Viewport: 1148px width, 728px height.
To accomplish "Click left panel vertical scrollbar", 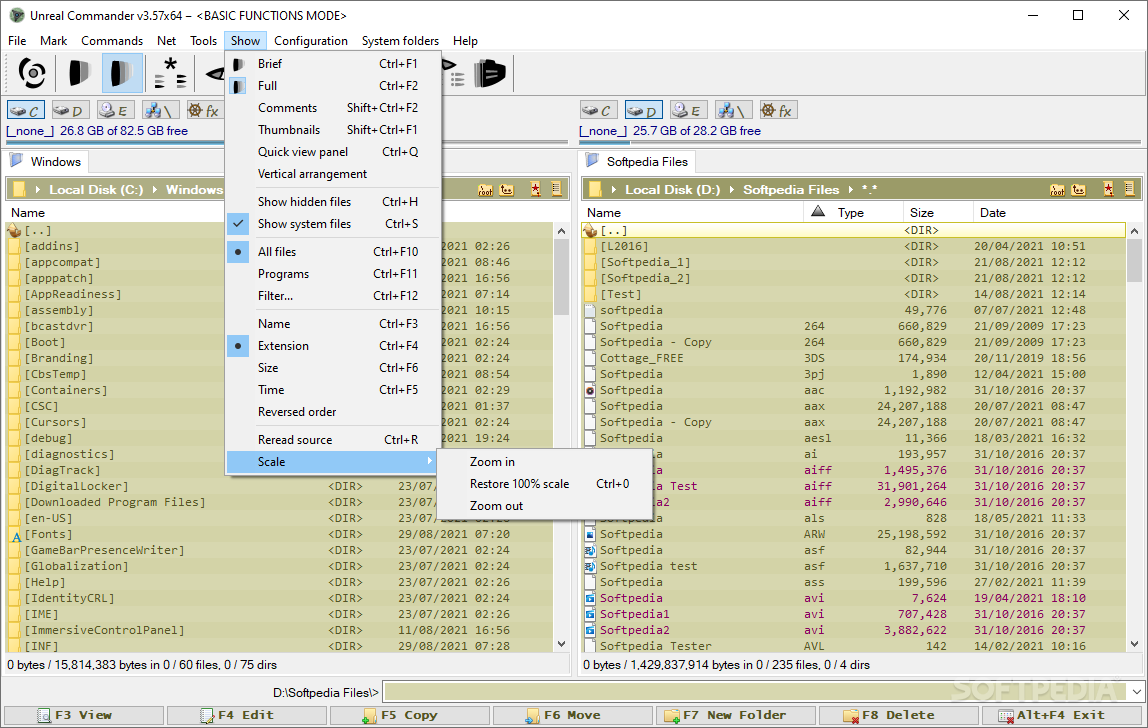I will [x=562, y=437].
